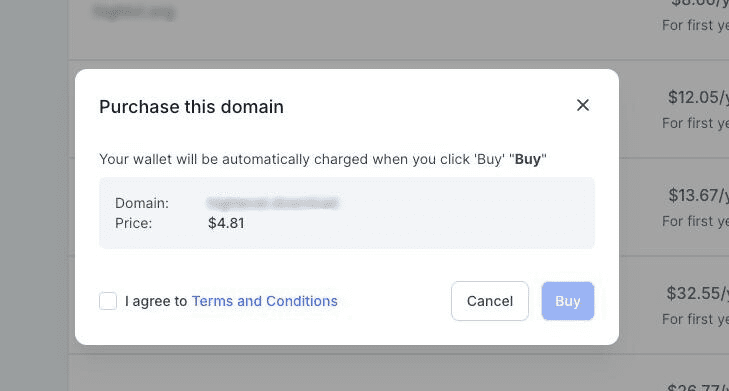
Task: Click the Purchase this domain heading
Action: coord(191,107)
